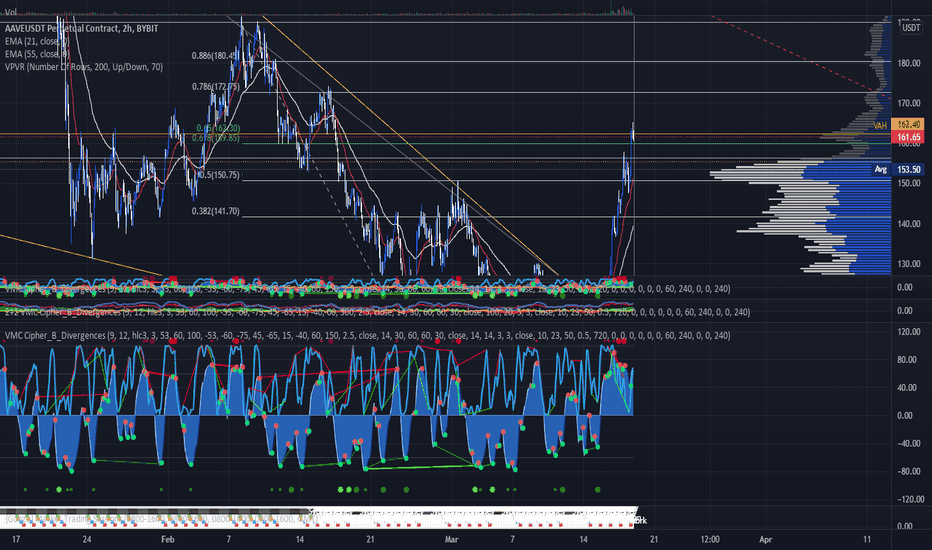Click the 0.618(159.85) Fibonacci label
Viewport: 932px width, 550px height.
[x=216, y=138]
